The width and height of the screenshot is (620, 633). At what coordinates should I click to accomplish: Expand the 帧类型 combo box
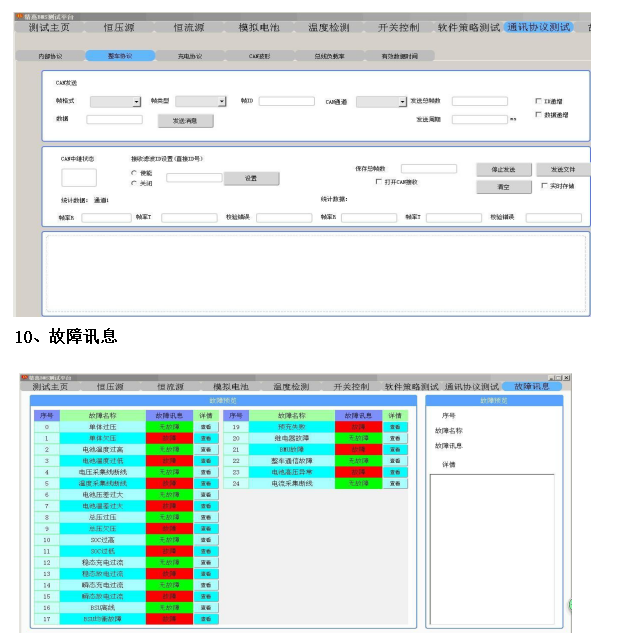(221, 102)
